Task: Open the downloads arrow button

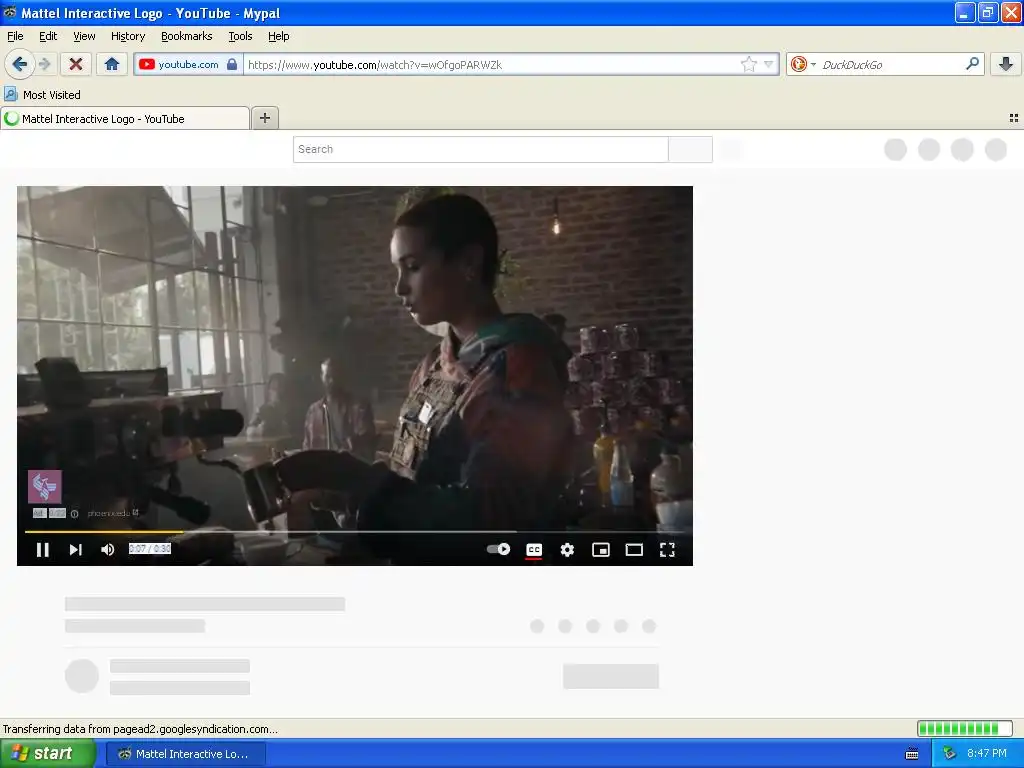Action: tap(1006, 64)
